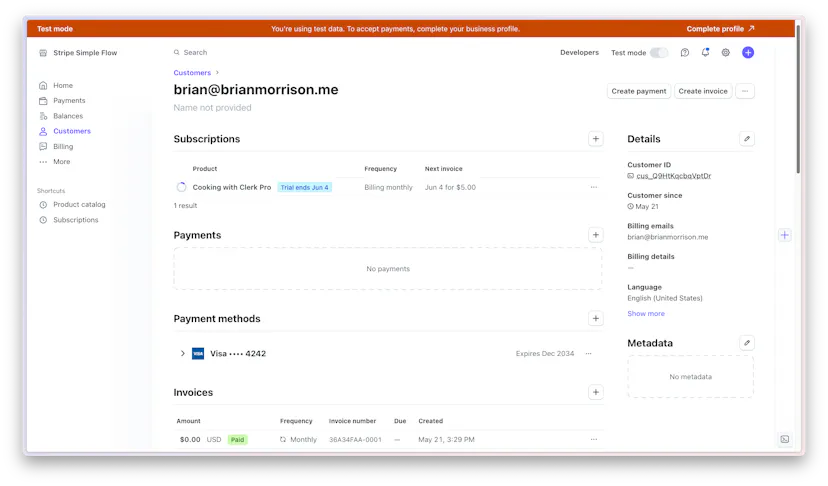Open Developers in the top bar
The height and width of the screenshot is (486, 828).
coord(579,52)
